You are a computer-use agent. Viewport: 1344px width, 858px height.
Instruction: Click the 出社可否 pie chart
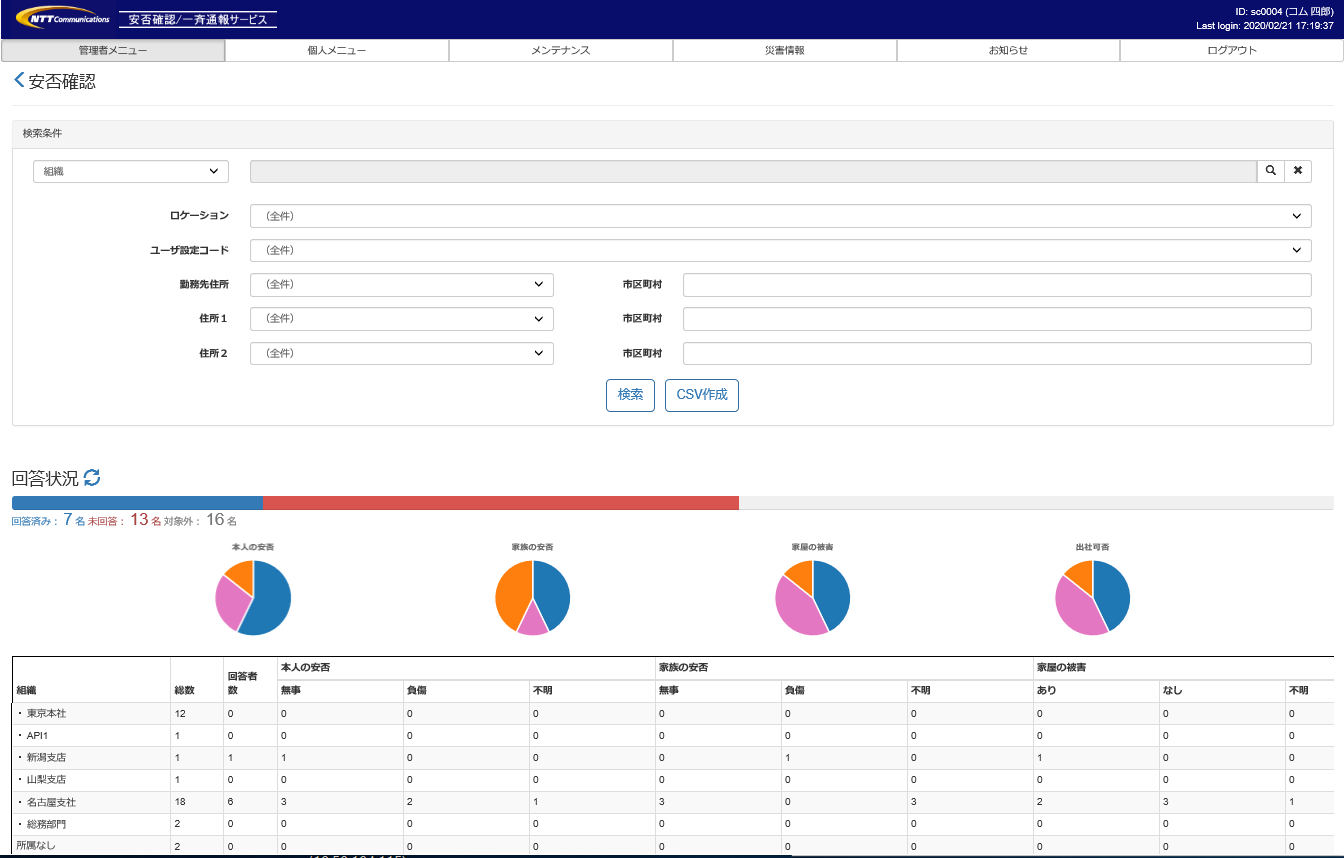1092,597
